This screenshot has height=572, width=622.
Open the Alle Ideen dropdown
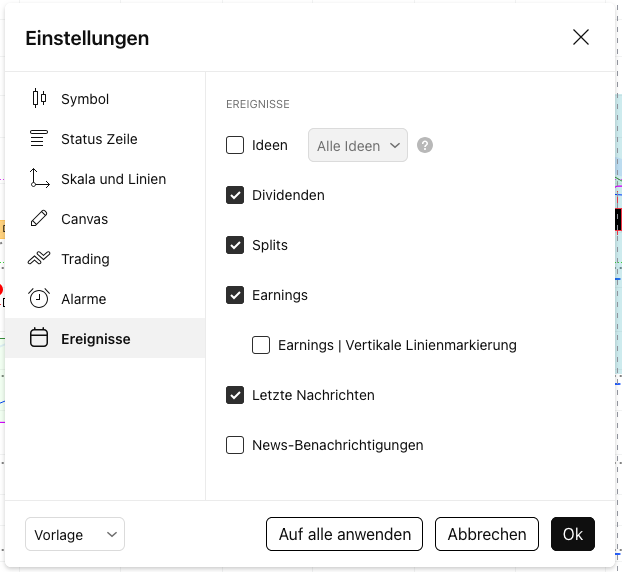pyautogui.click(x=358, y=146)
